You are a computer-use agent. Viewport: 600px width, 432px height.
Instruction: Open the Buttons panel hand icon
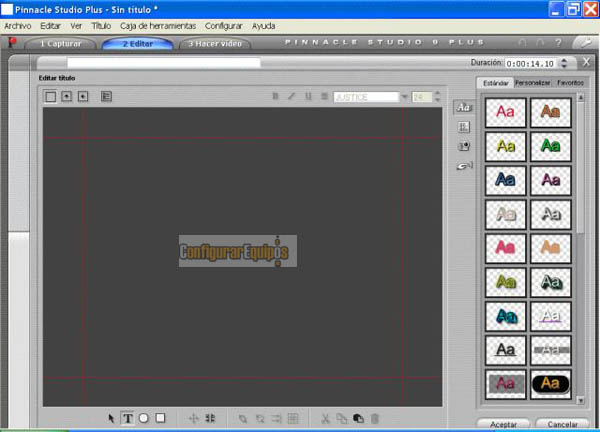coord(464,166)
